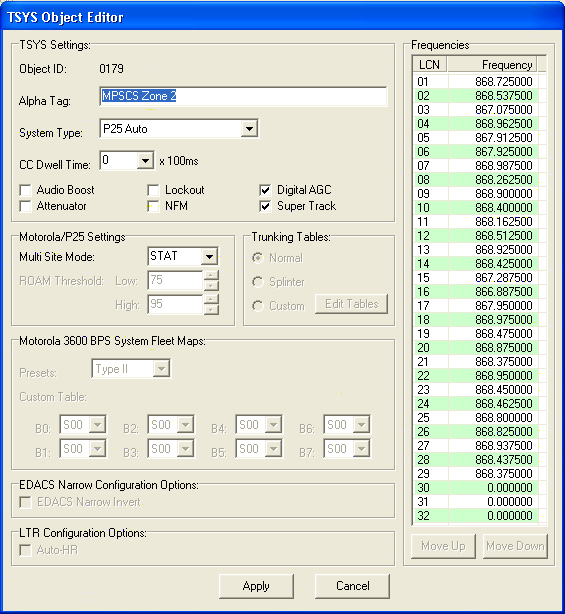
Task: Enable the Audio Boost checkbox
Action: [25, 190]
